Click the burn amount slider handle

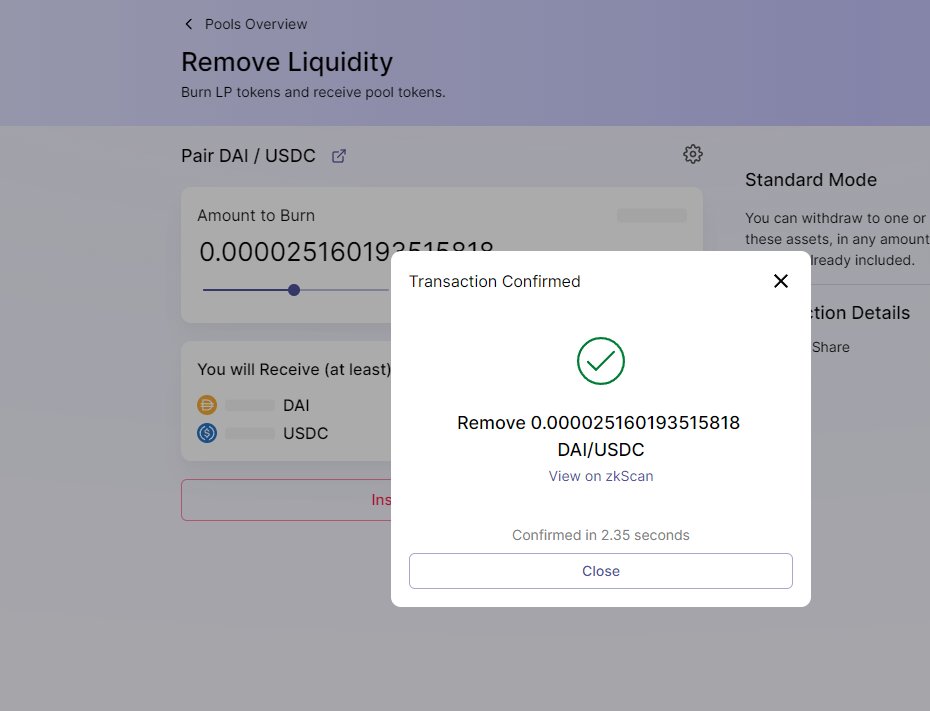click(294, 290)
